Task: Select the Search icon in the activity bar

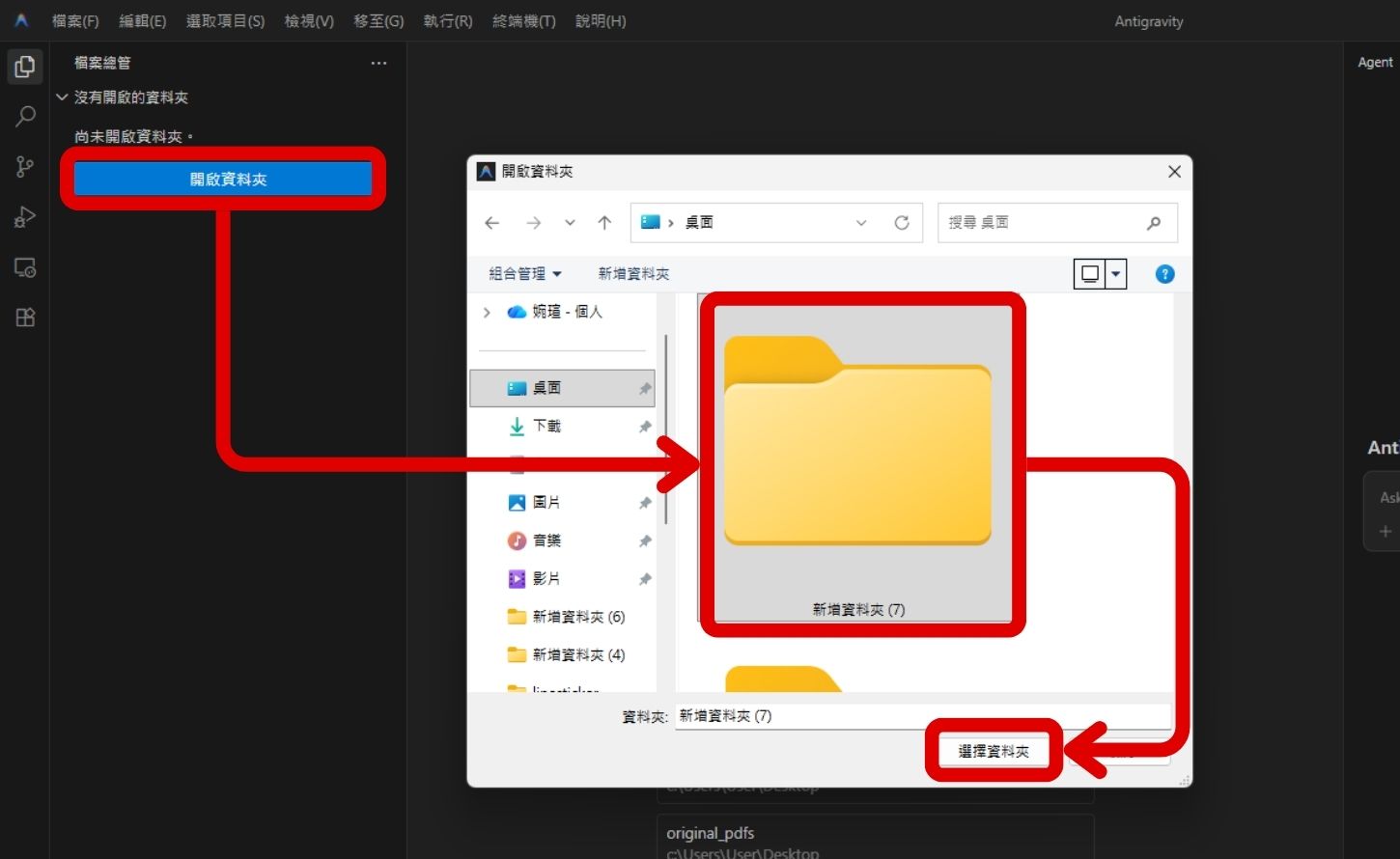Action: tap(24, 116)
